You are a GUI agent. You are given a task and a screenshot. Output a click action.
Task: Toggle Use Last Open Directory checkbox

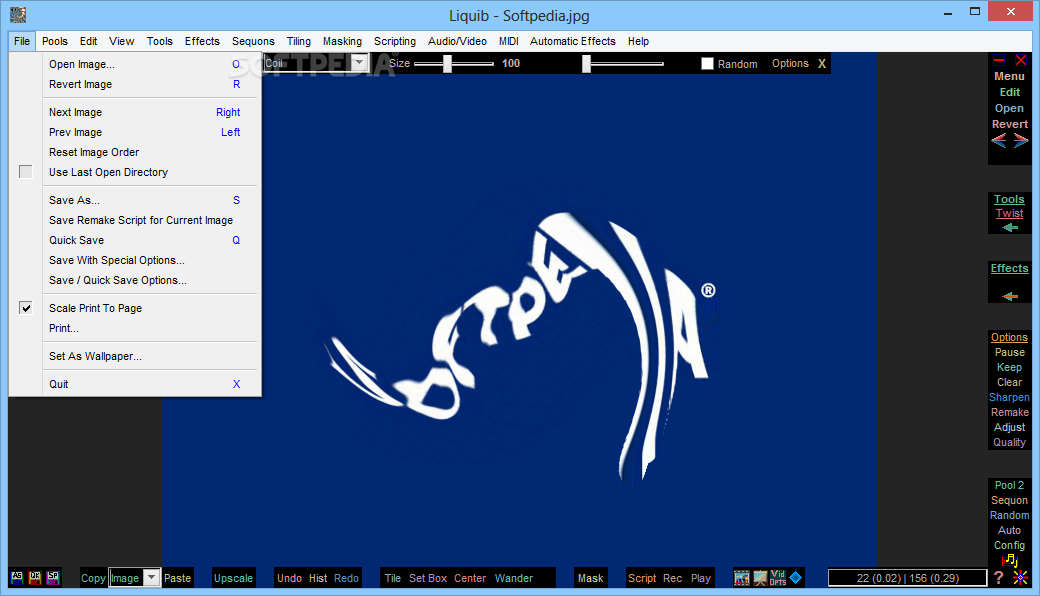point(26,172)
